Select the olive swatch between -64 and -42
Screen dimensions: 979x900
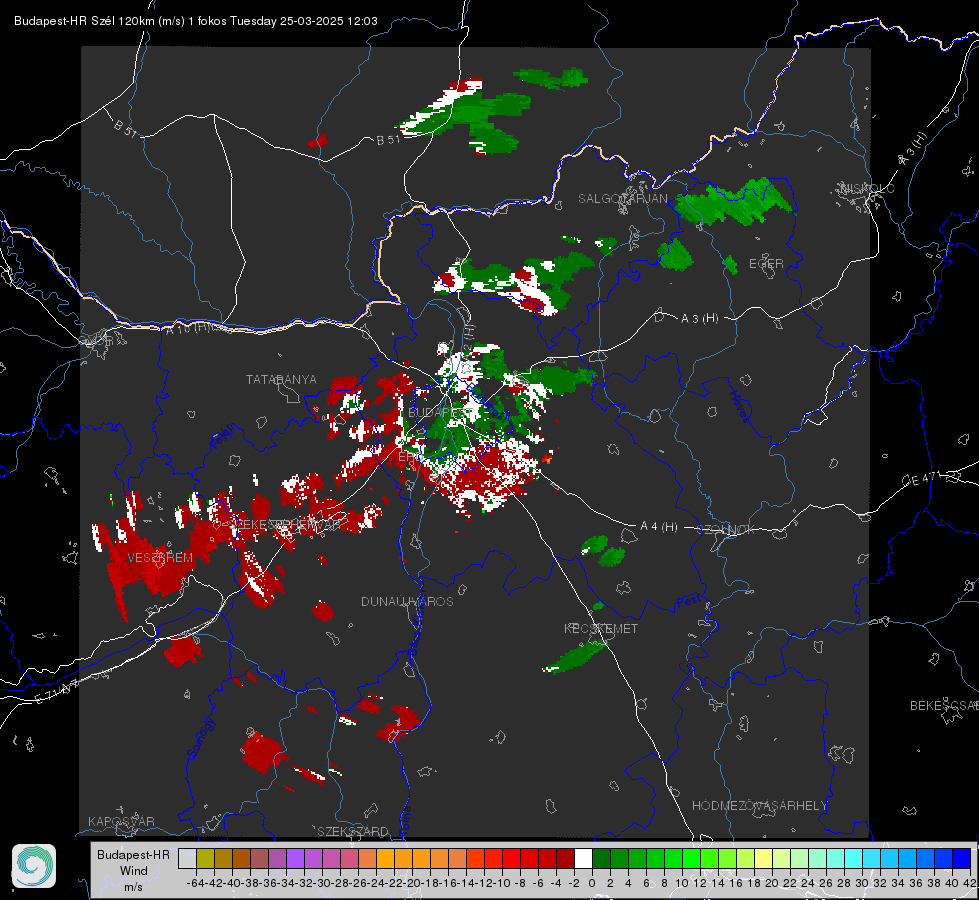[x=205, y=858]
